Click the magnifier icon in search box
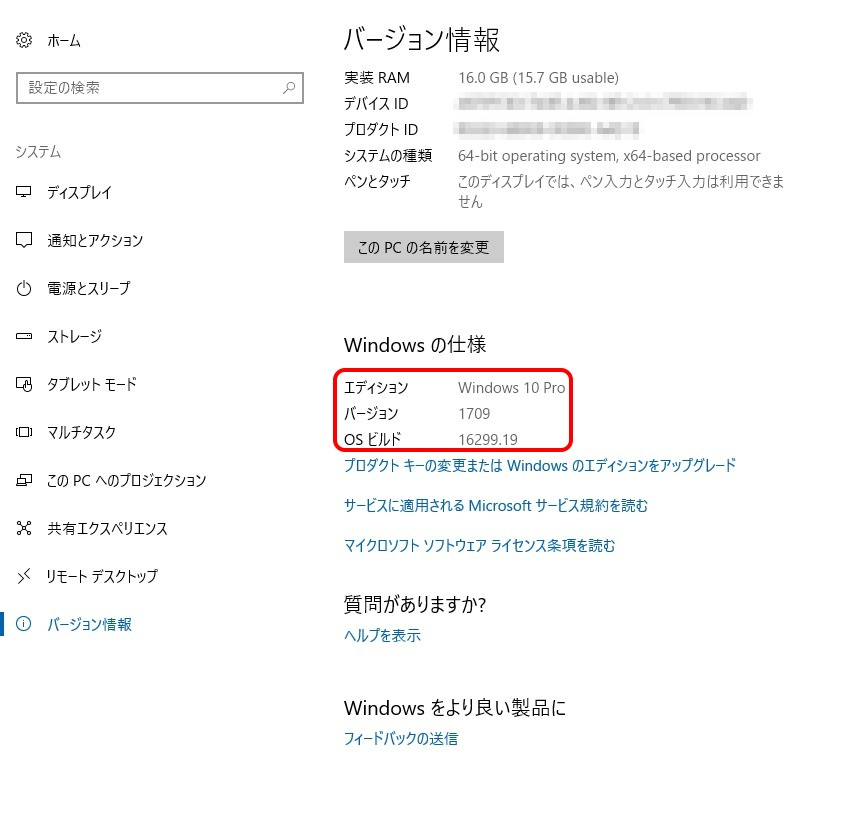855x820 pixels. (289, 88)
